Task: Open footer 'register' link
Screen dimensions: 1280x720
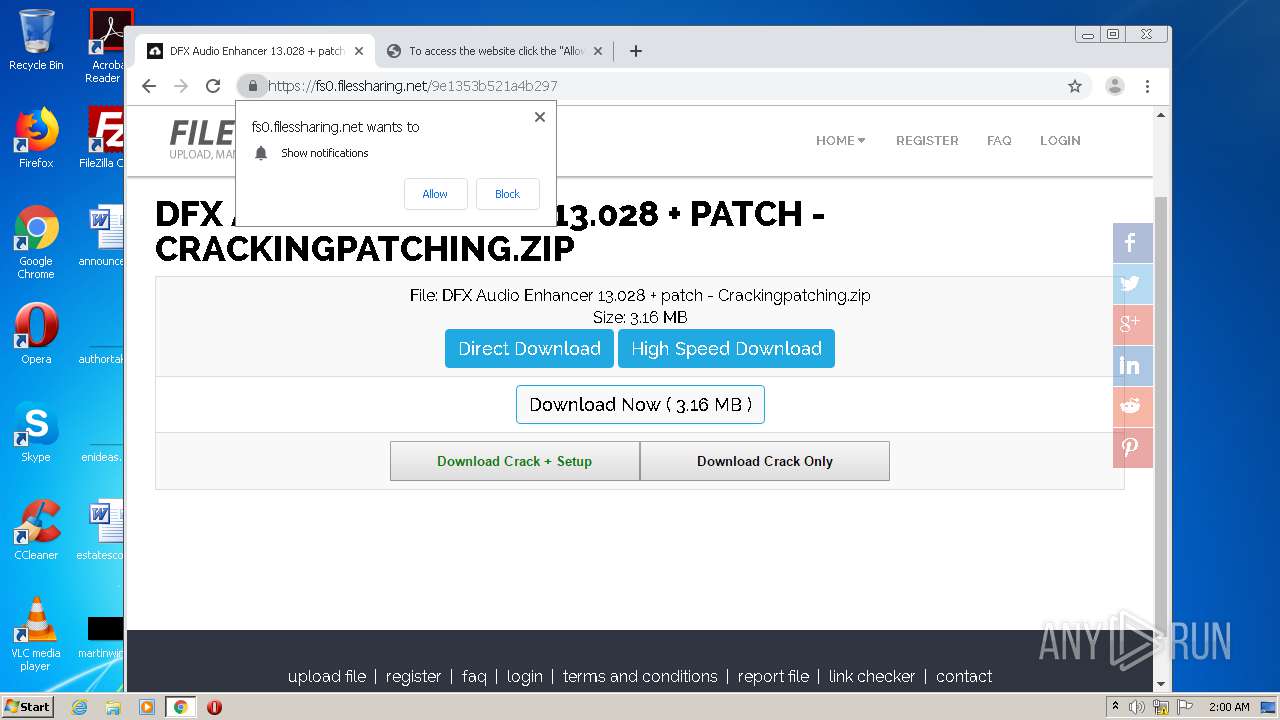Action: point(413,677)
